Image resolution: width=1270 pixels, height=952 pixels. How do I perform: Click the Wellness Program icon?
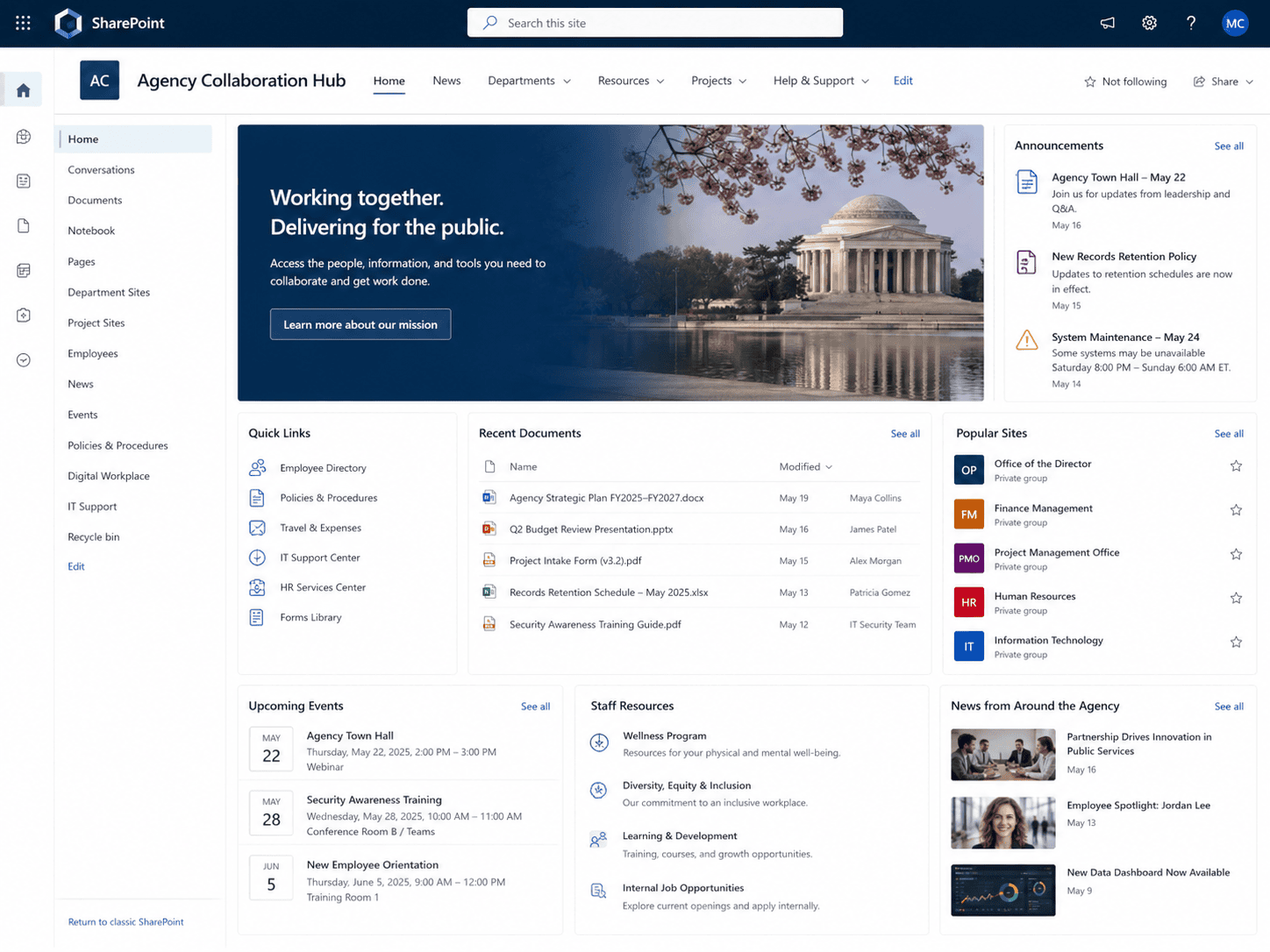click(x=599, y=742)
